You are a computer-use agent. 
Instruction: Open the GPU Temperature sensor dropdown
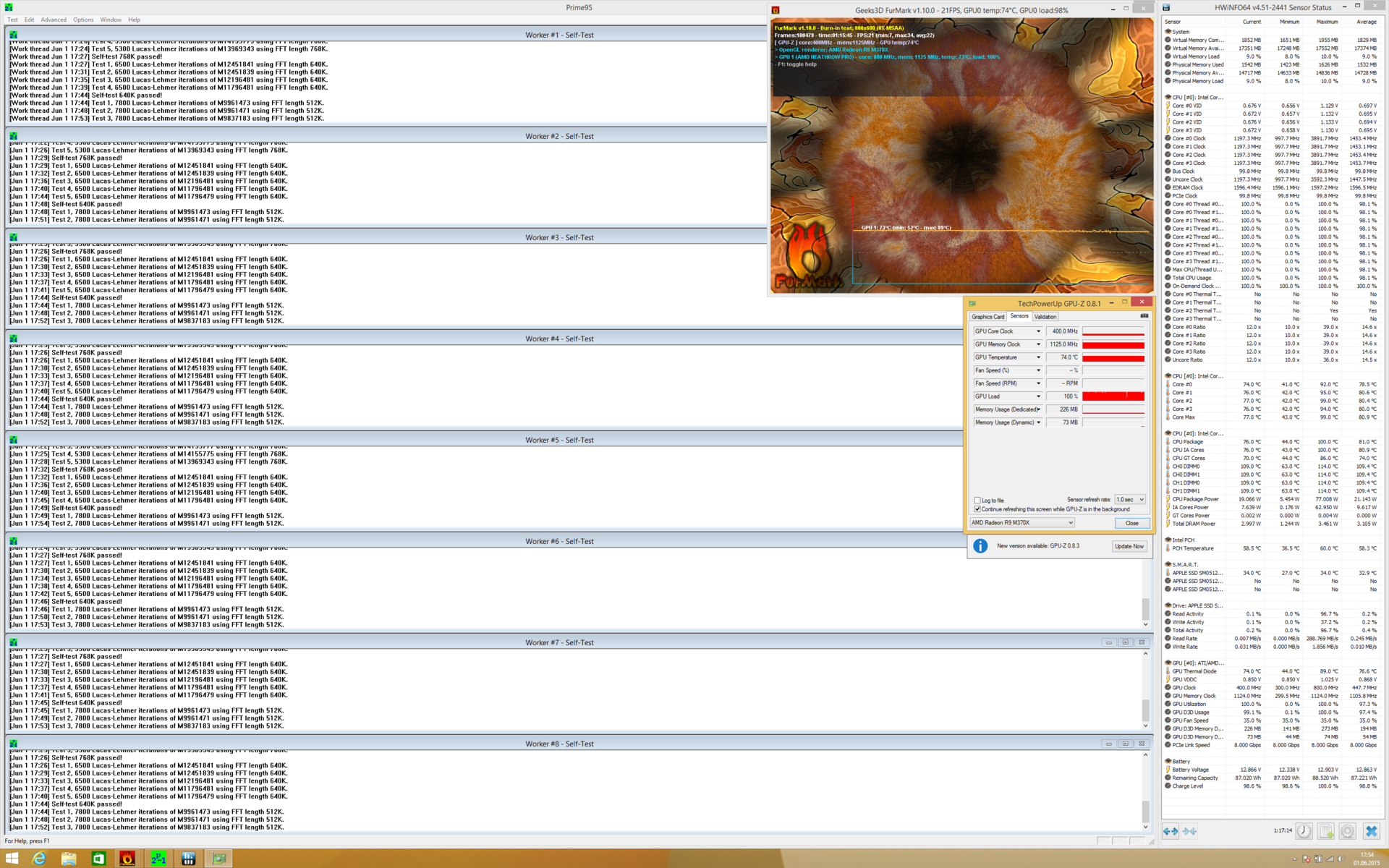[1038, 357]
